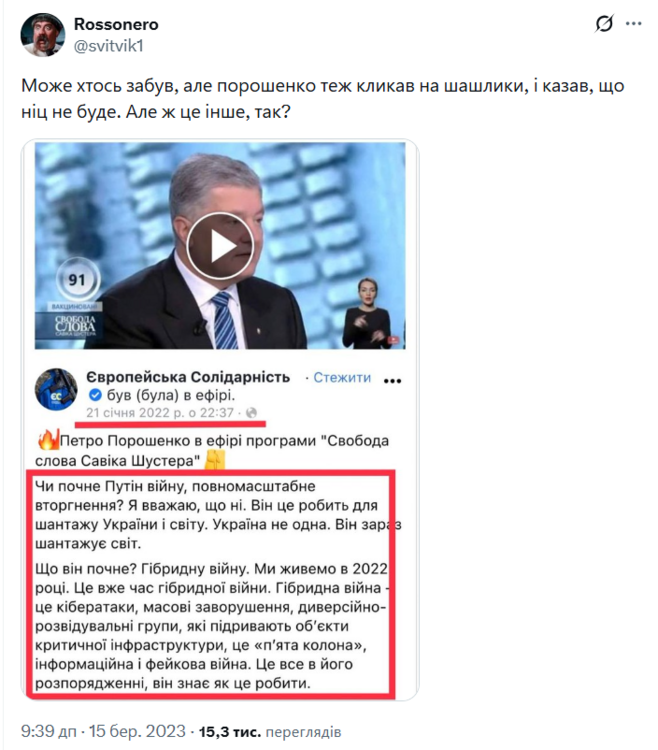Click the 21 січня 2022 post date
This screenshot has width=658, height=750.
[160, 413]
